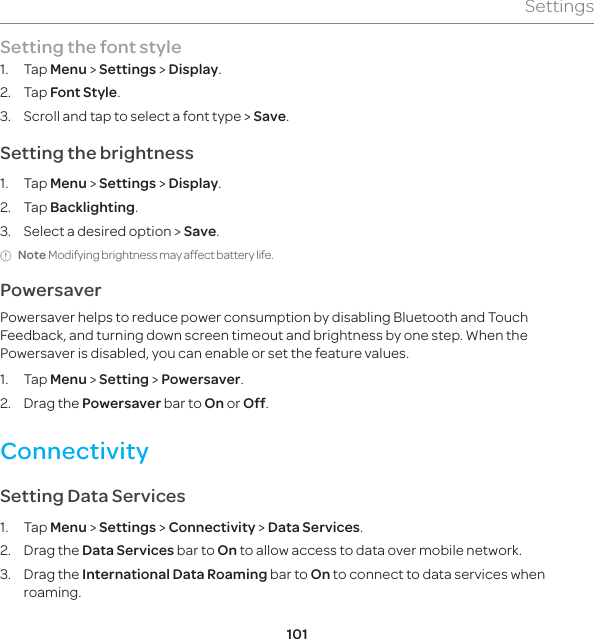Viewport: 594px width, 639px height.
Task: Click the bold 'Backlighting' text
Action: coord(92,207)
